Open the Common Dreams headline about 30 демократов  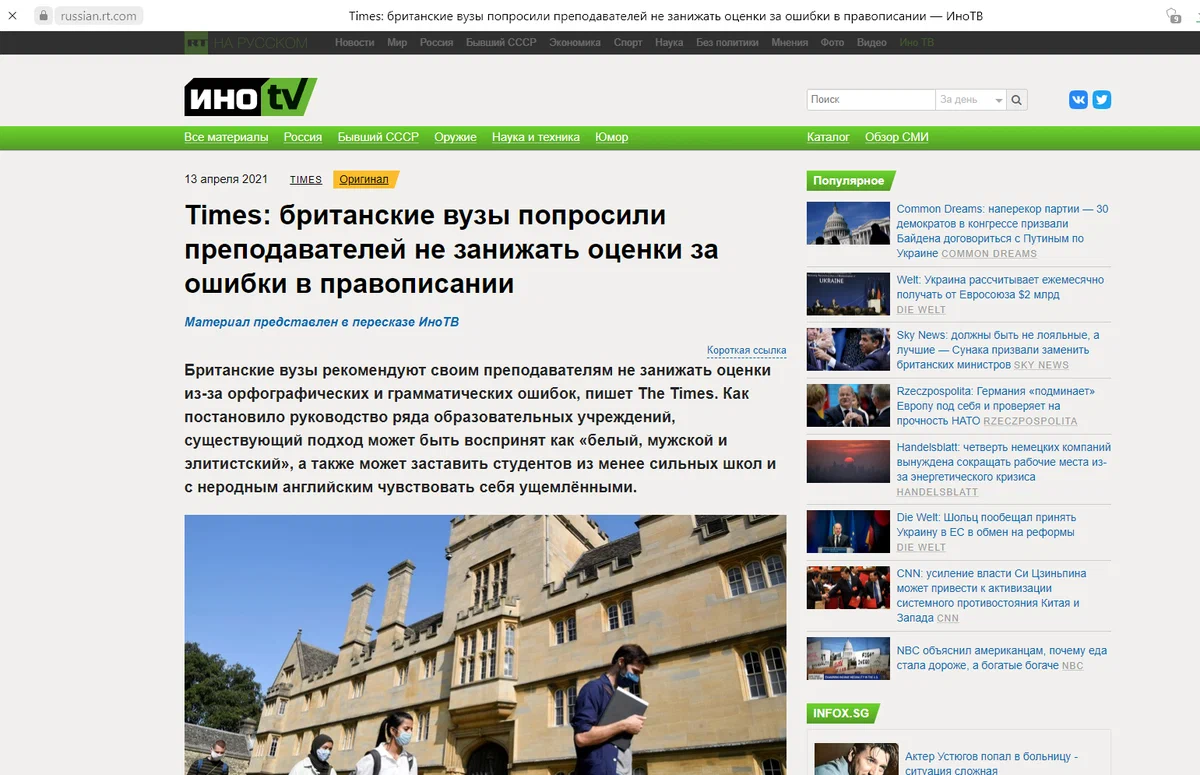pos(1002,231)
